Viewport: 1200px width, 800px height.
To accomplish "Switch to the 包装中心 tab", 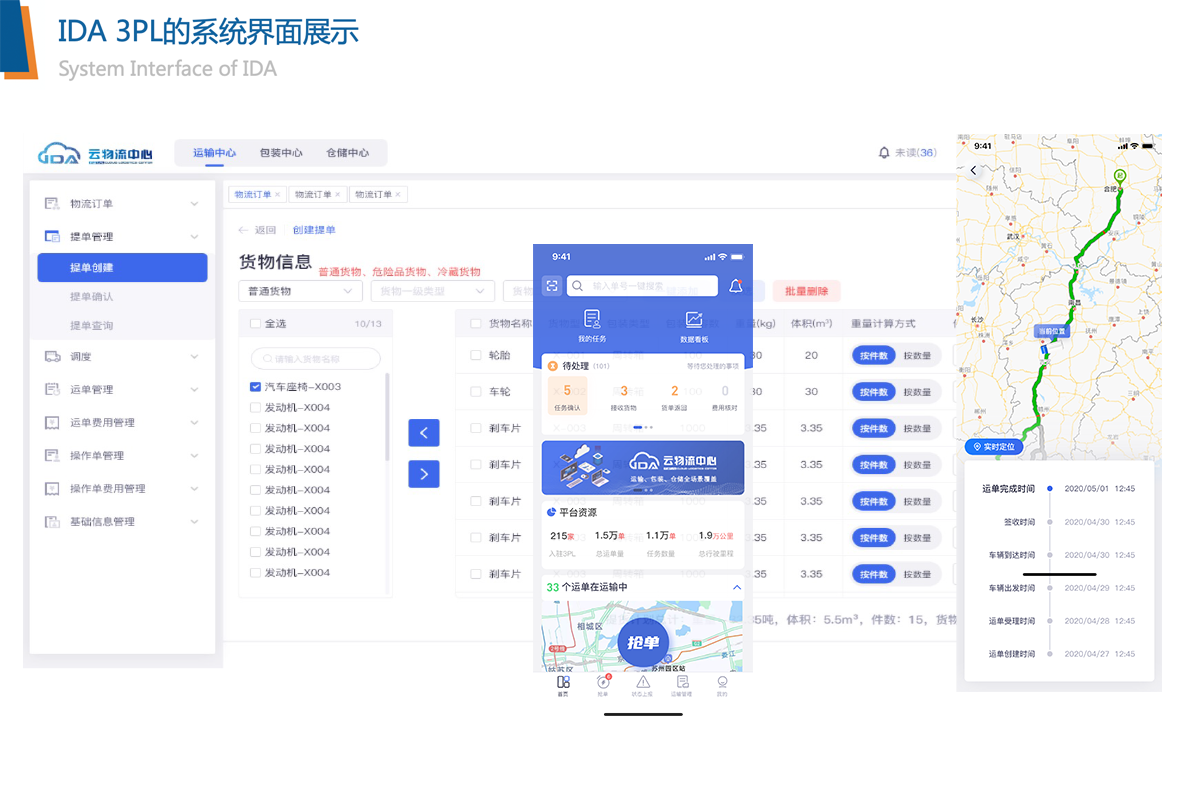I will [281, 153].
